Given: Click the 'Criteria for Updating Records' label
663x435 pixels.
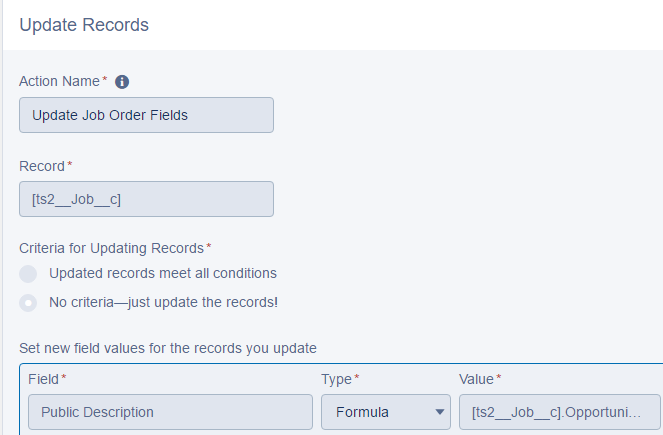Looking at the screenshot, I should point(111,247).
